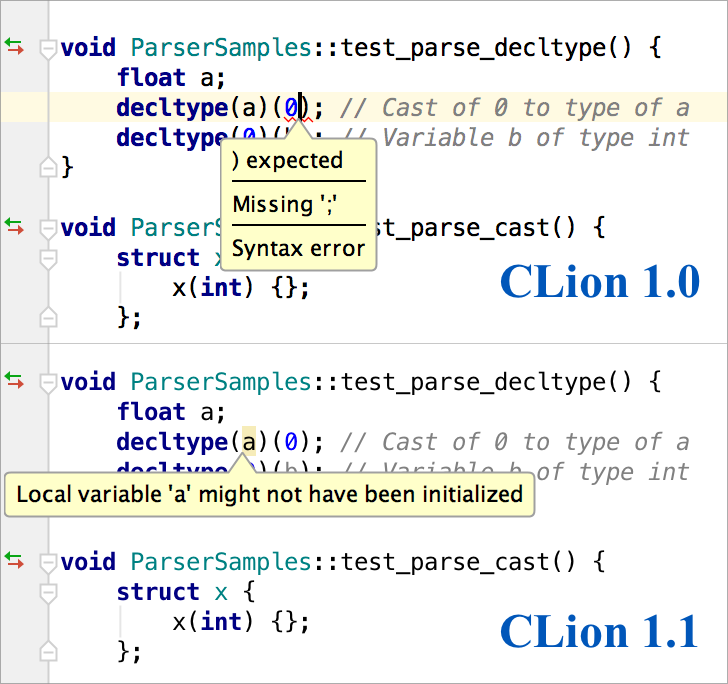Viewport: 728px width, 684px height.
Task: Click 'x(int) {};' constructor line in CLion 1.1 pane
Action: point(240,622)
